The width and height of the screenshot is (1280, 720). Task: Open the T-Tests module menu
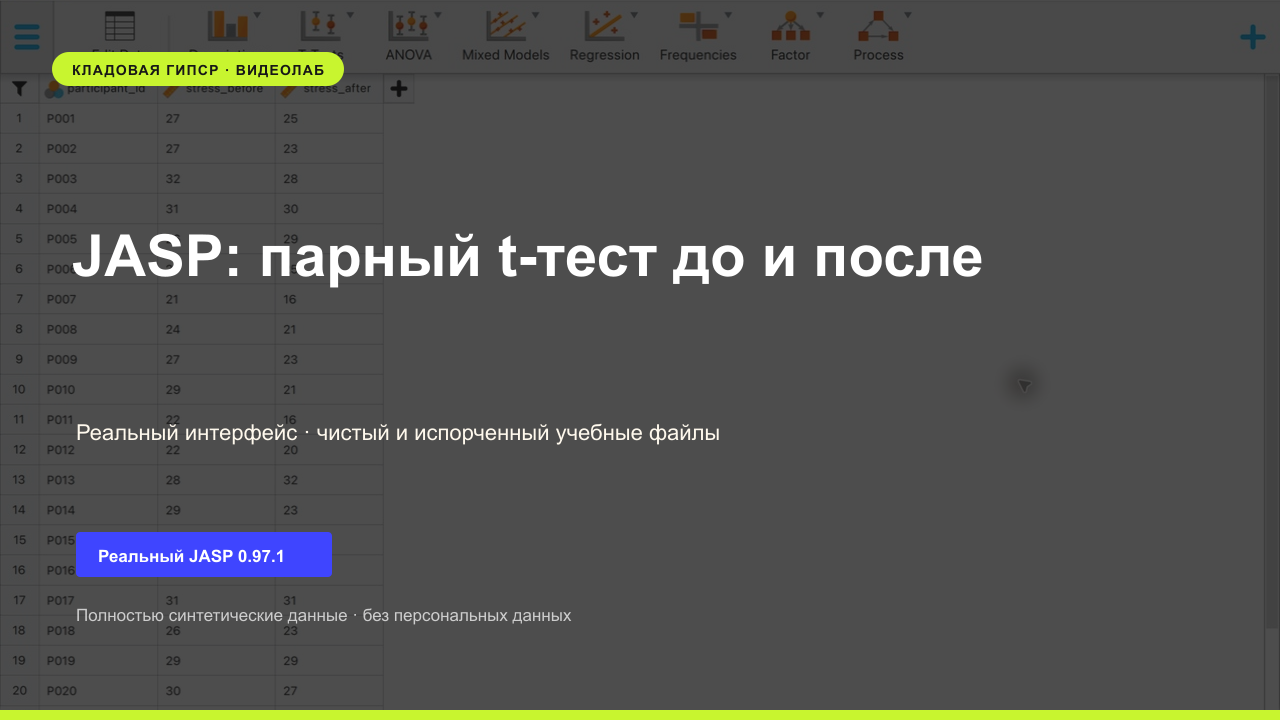(x=321, y=35)
